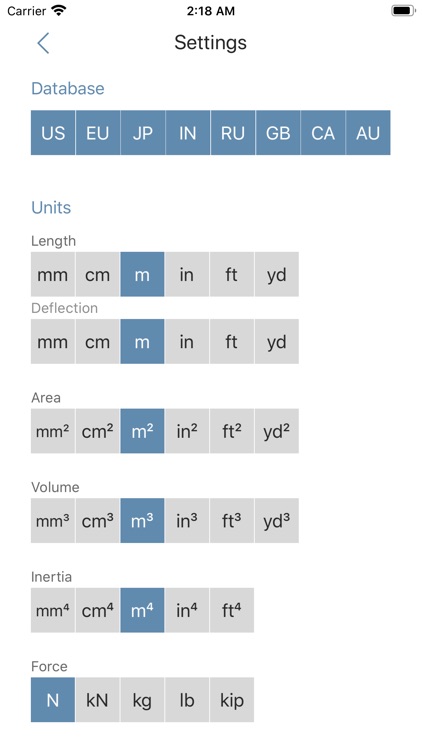
Task: Pick yd² for Area
Action: 277,431
